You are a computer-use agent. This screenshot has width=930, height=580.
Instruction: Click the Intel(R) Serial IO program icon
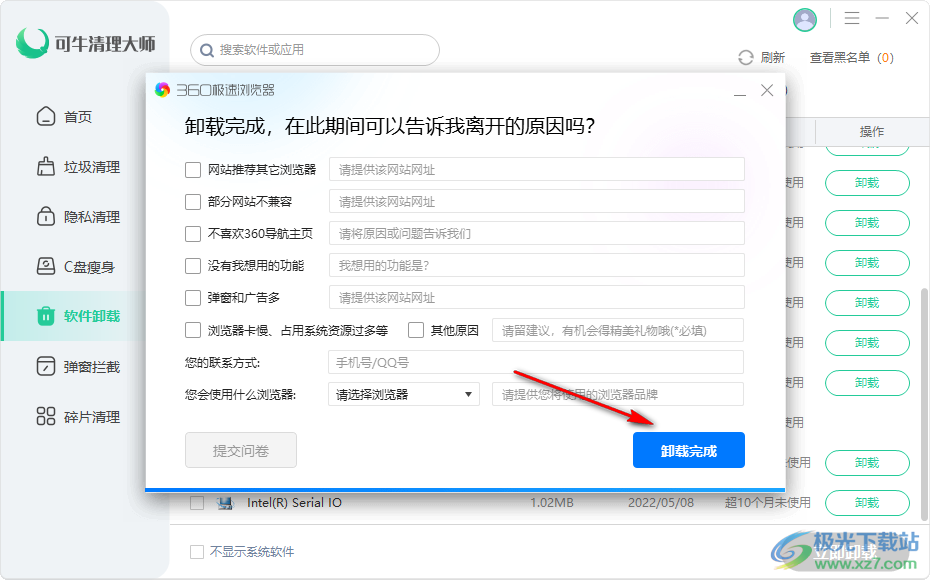(x=225, y=503)
